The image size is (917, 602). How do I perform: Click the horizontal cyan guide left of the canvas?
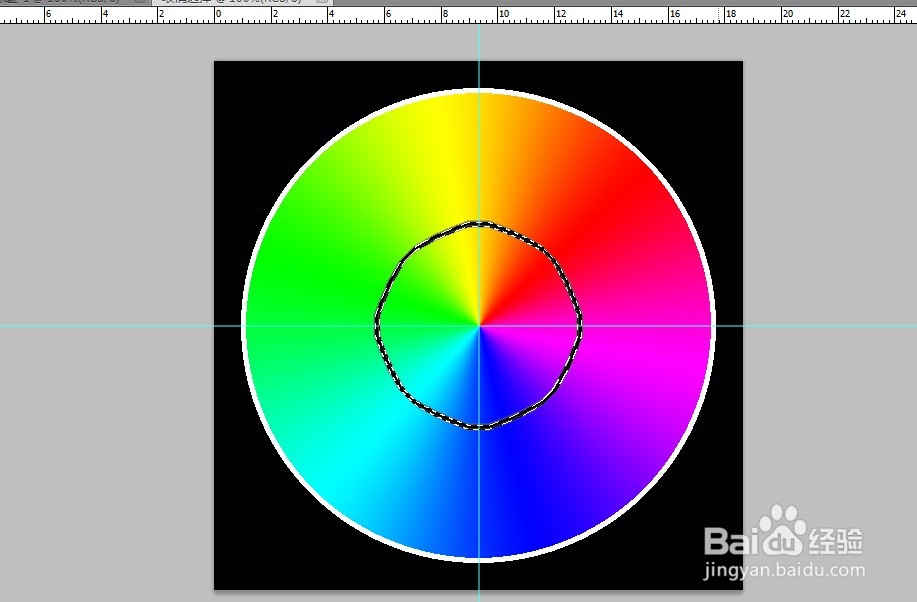[x=106, y=325]
